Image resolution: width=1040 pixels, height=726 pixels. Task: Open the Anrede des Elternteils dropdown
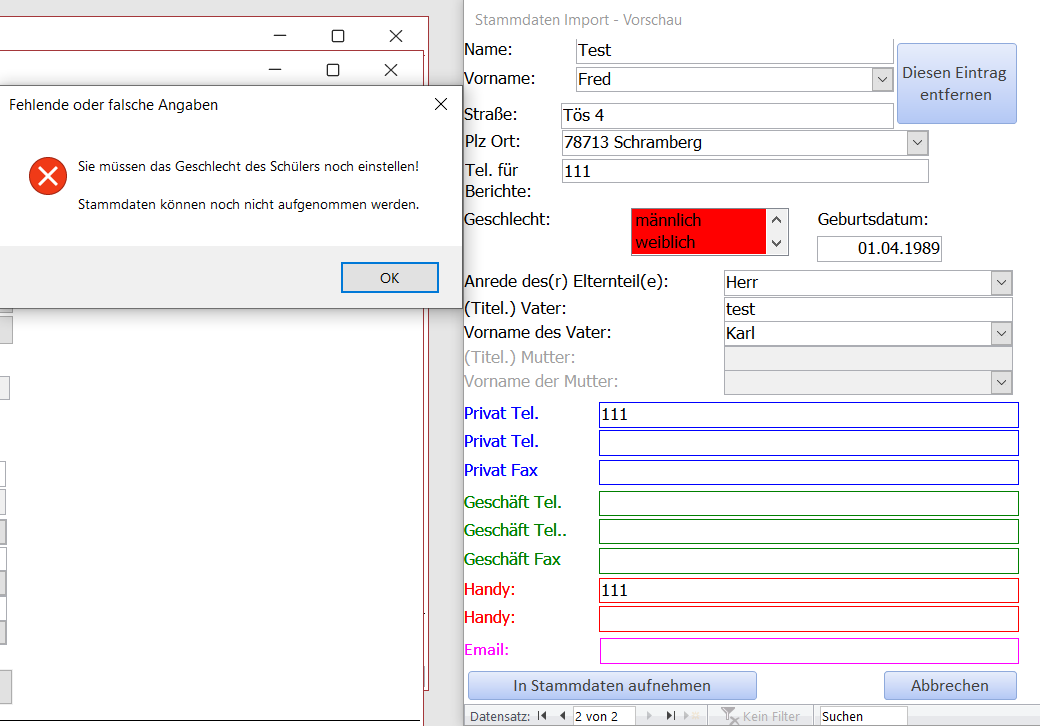coord(1001,283)
